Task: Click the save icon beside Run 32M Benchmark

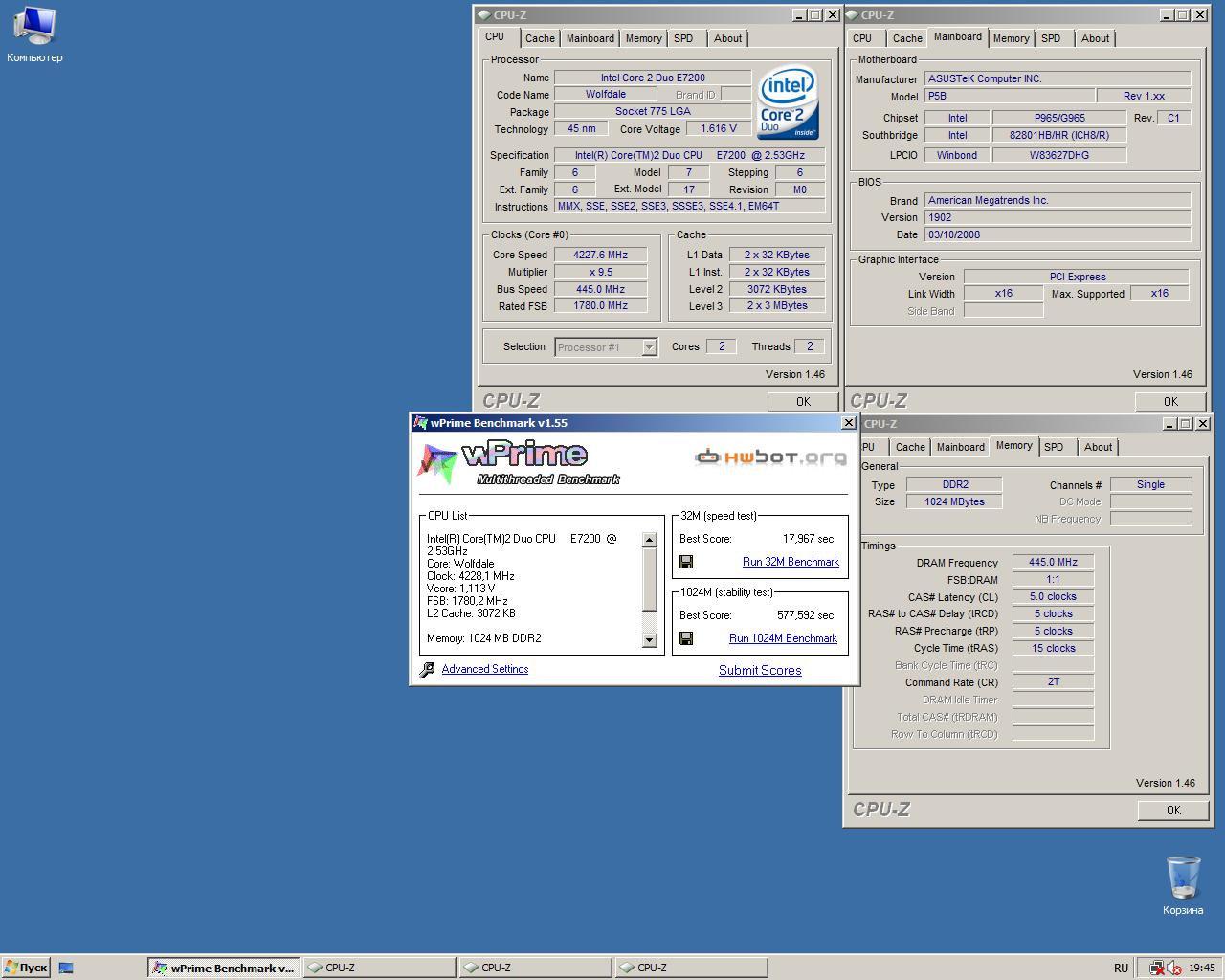Action: click(x=686, y=563)
